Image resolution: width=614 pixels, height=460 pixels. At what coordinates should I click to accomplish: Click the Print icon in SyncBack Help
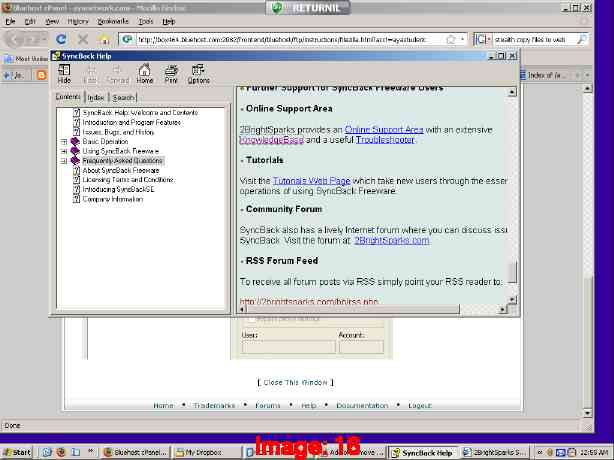coord(171,74)
